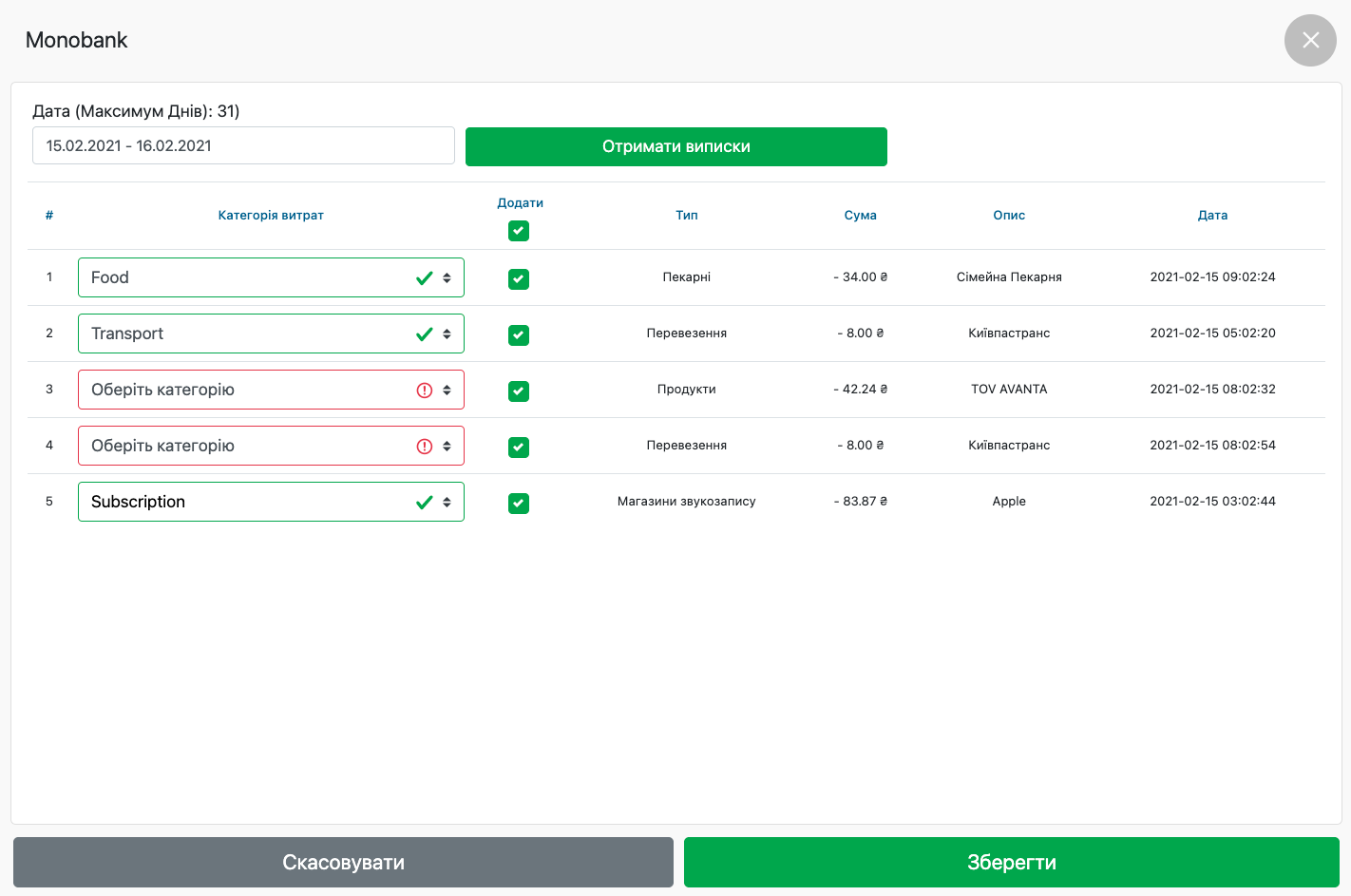Viewport: 1351px width, 896px height.
Task: Choose category for row 3 dropdown
Action: click(x=271, y=390)
